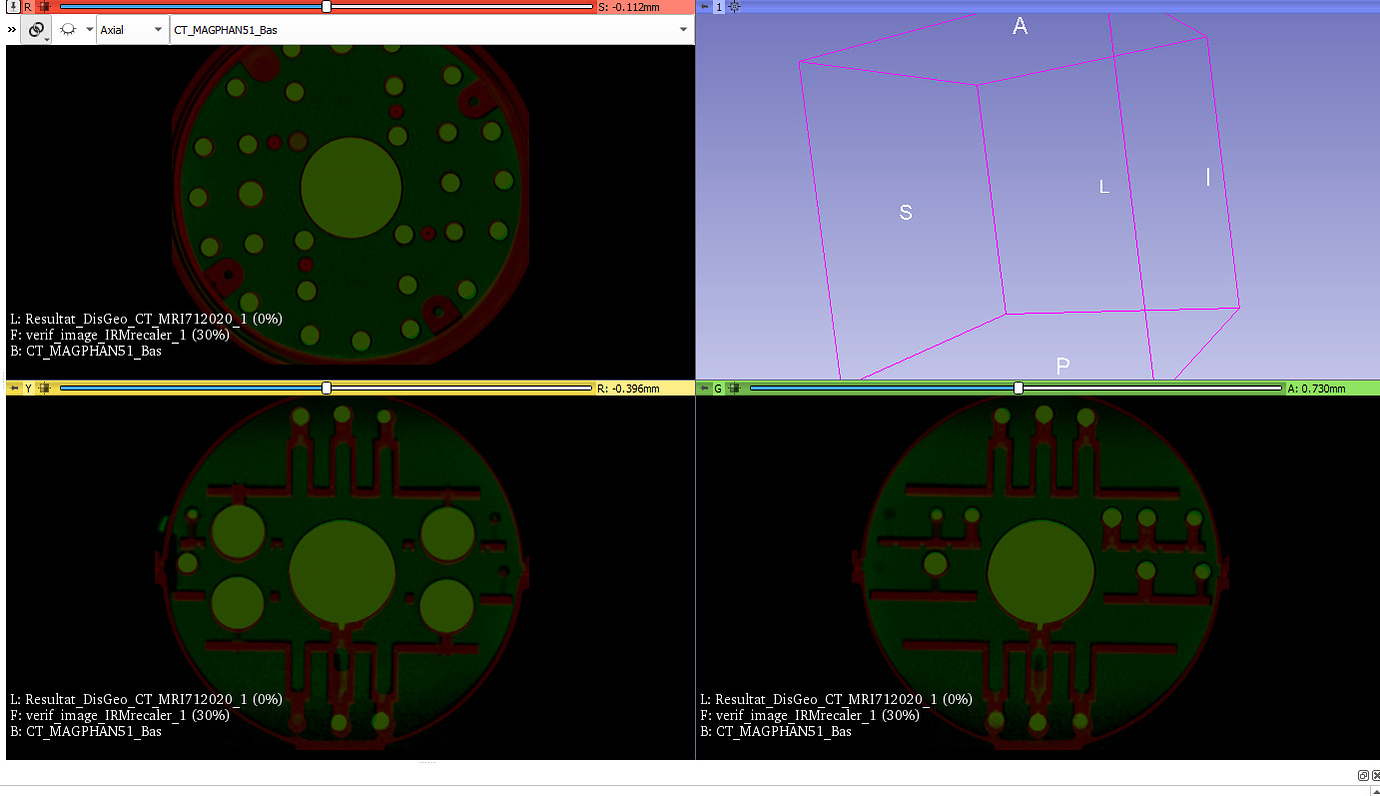
Task: Click the 1 label in the 3D view bar
Action: (x=717, y=6)
